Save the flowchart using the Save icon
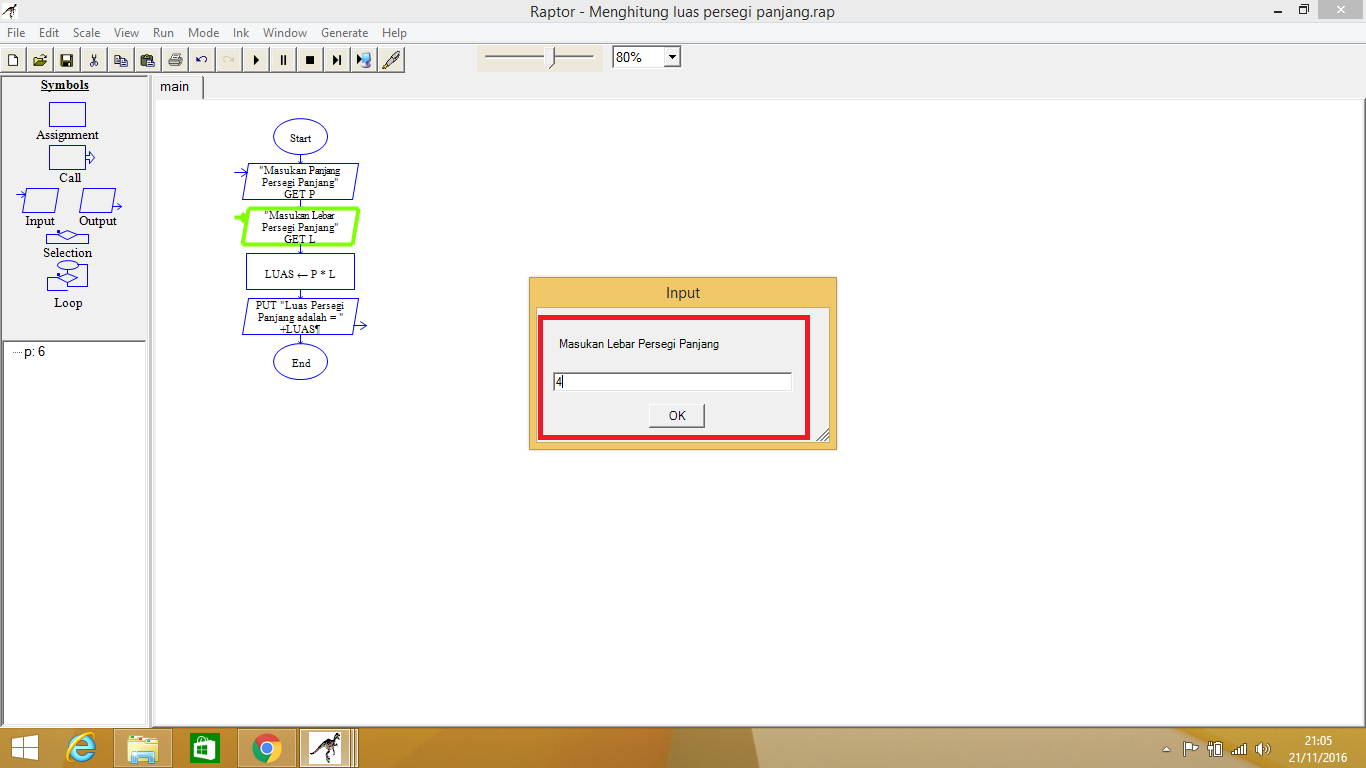The height and width of the screenshot is (768, 1366). (x=66, y=59)
